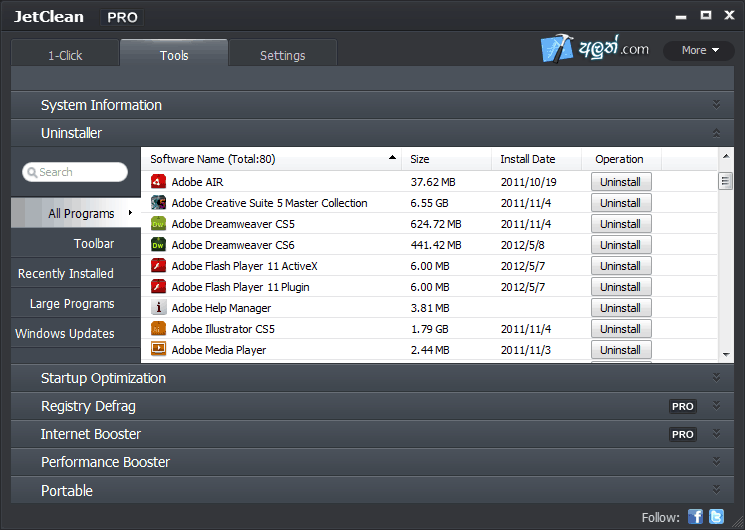The height and width of the screenshot is (530, 745).
Task: Click inside the Search input field
Action: tap(75, 172)
